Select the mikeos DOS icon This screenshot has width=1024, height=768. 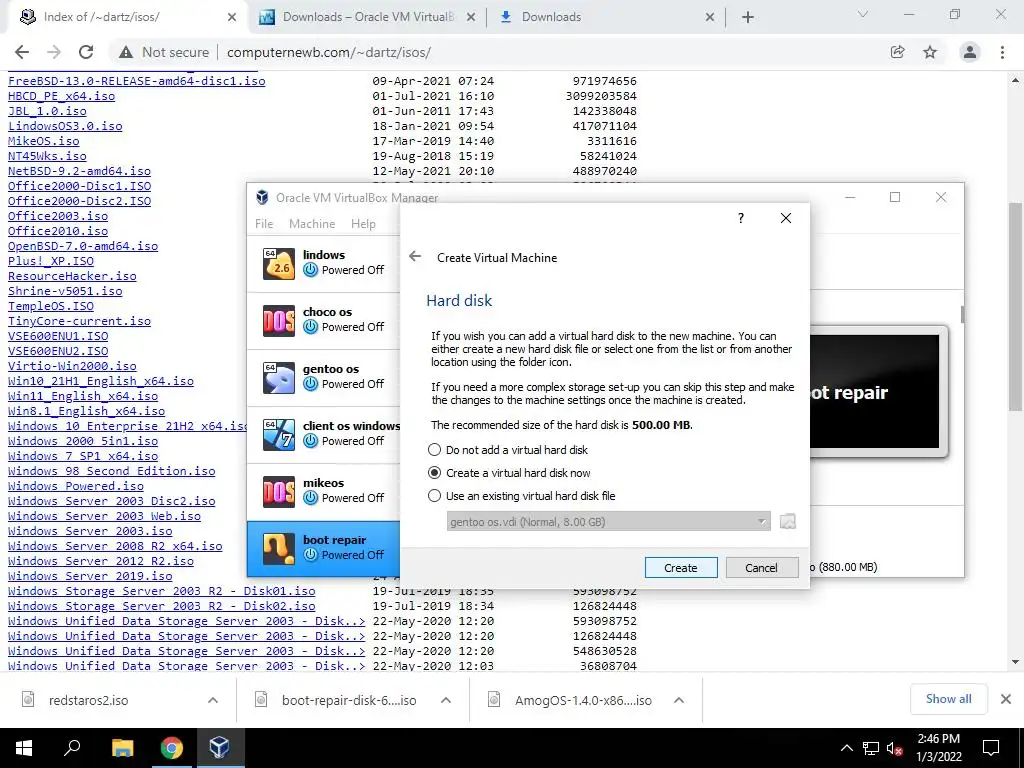coord(279,491)
